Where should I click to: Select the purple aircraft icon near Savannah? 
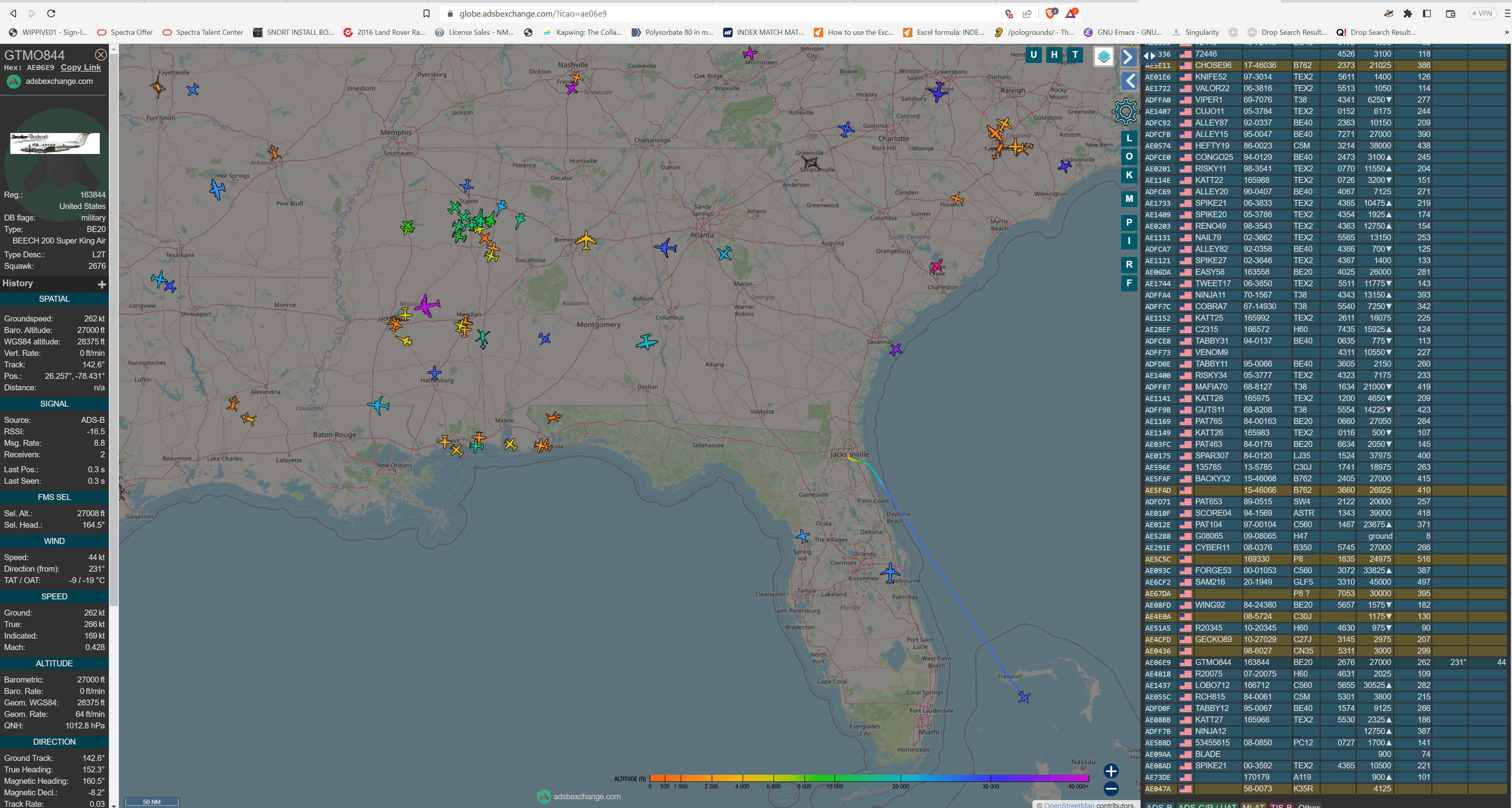tap(895, 350)
